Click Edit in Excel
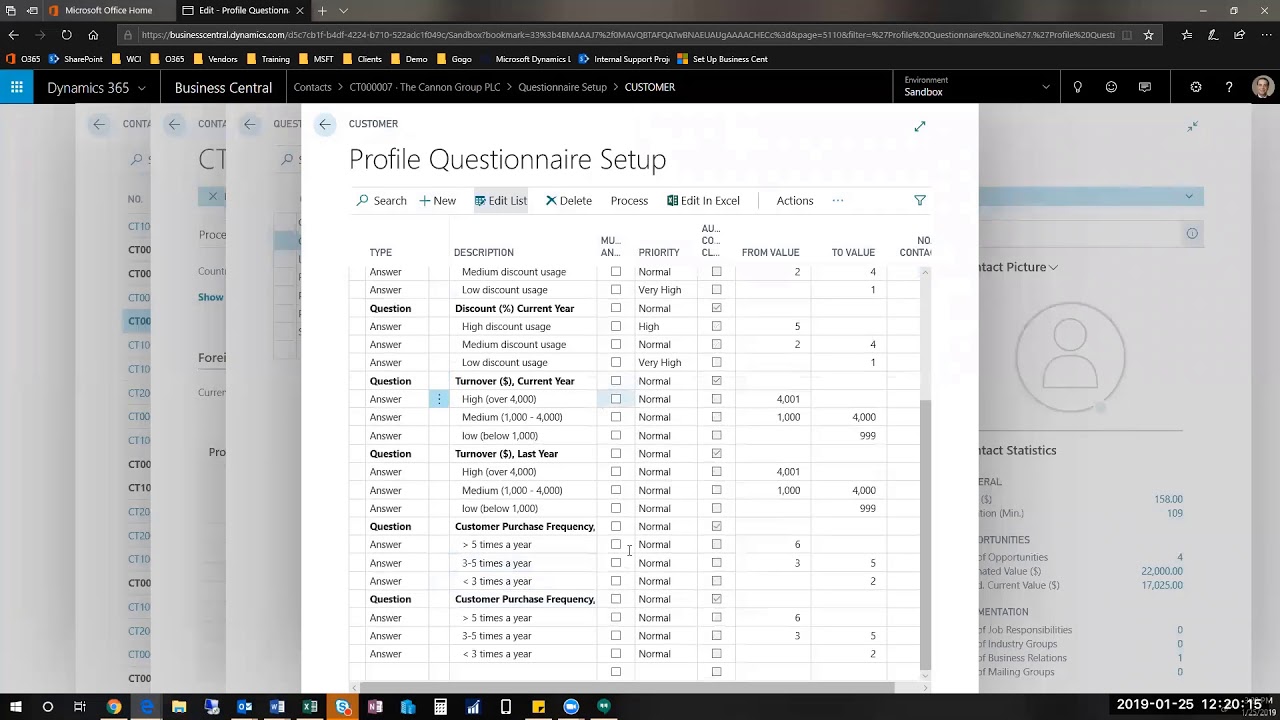 coord(704,201)
